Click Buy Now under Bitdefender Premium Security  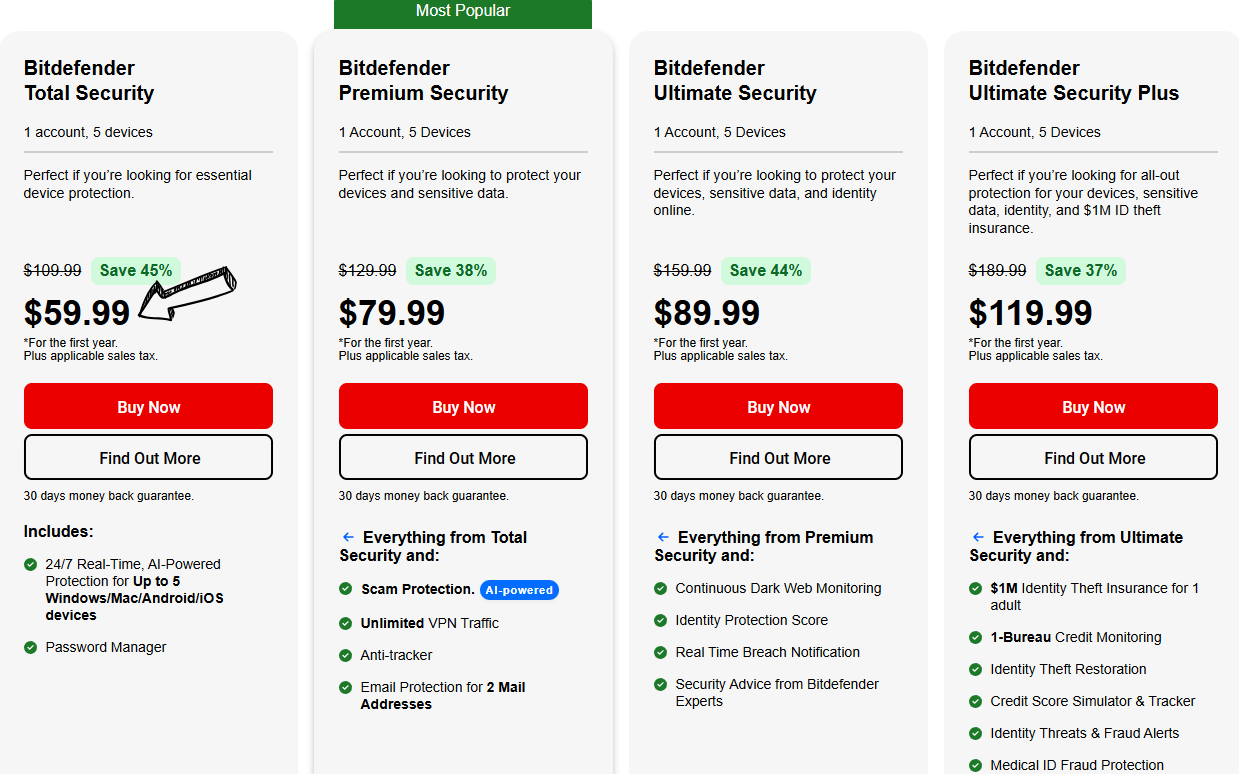463,406
